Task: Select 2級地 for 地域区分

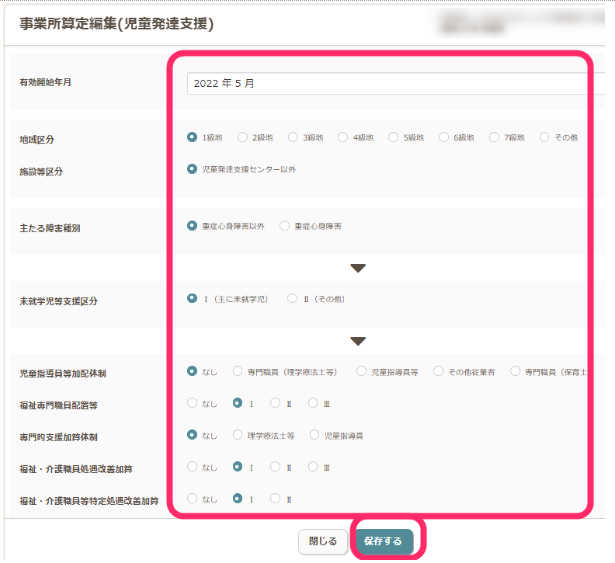Action: click(243, 137)
